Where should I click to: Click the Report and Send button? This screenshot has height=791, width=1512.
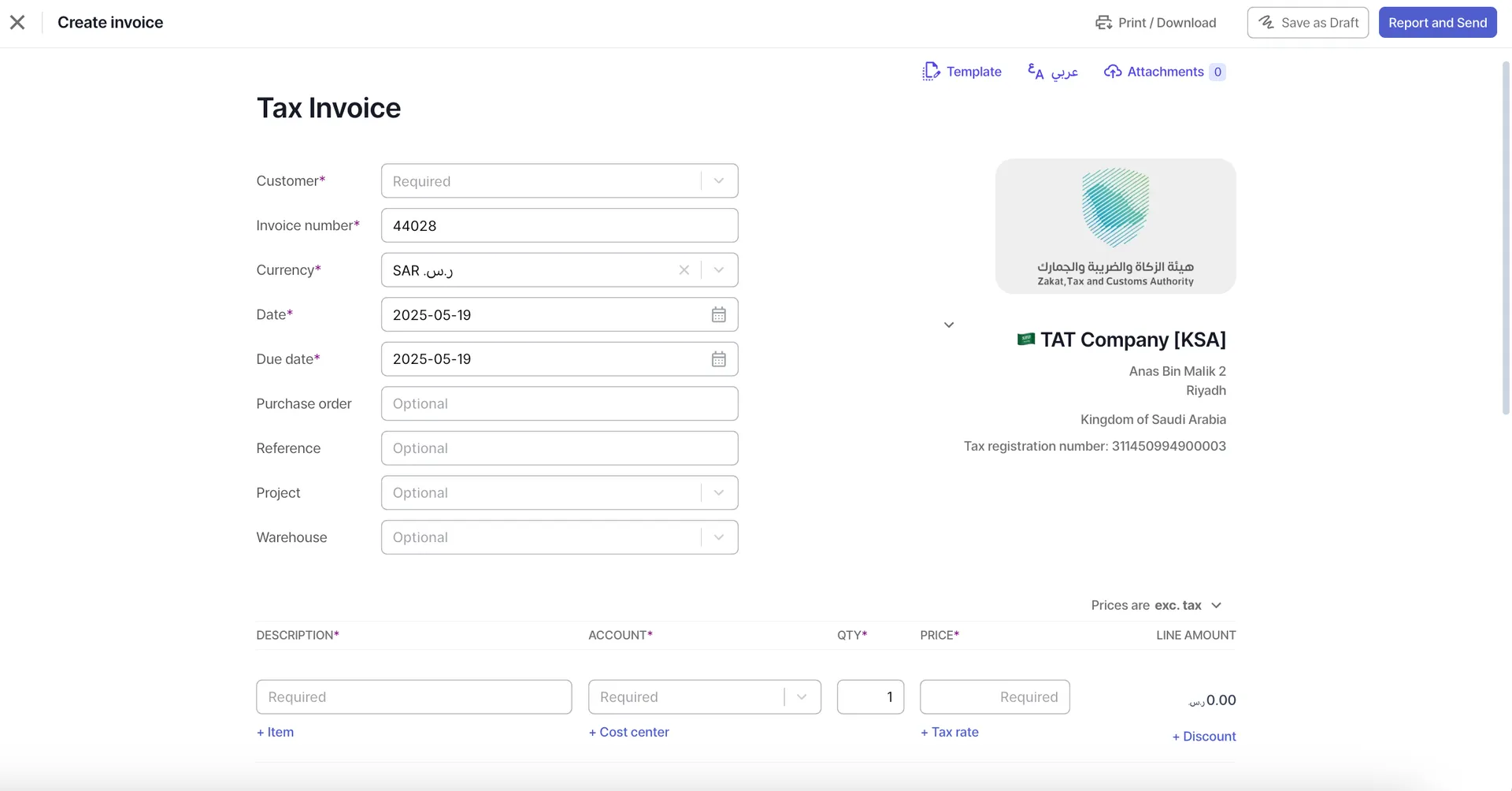(x=1438, y=22)
